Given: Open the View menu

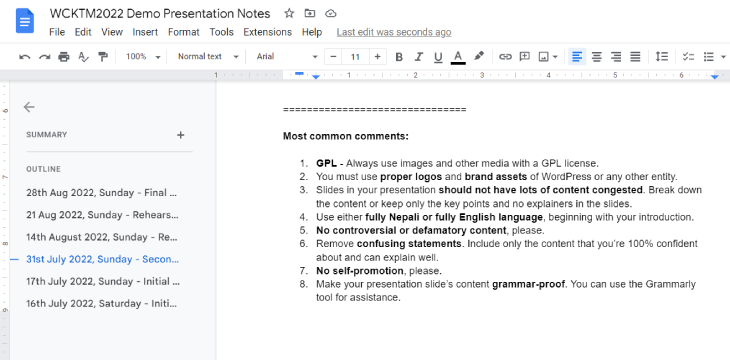Looking at the screenshot, I should coord(112,32).
